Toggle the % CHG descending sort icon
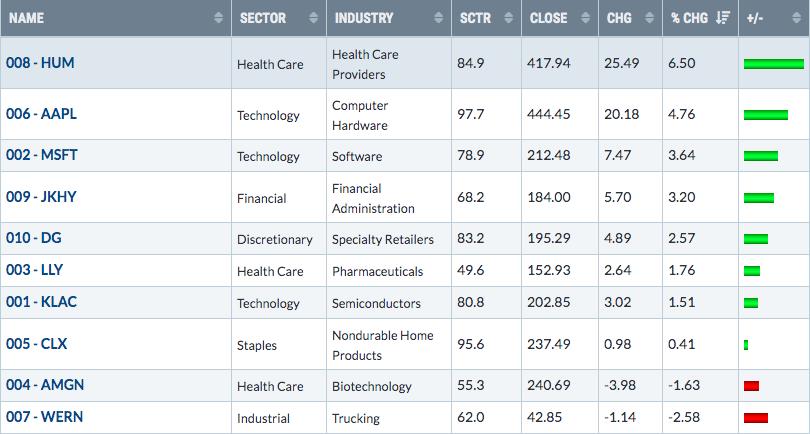This screenshot has width=810, height=434. pyautogui.click(x=723, y=18)
